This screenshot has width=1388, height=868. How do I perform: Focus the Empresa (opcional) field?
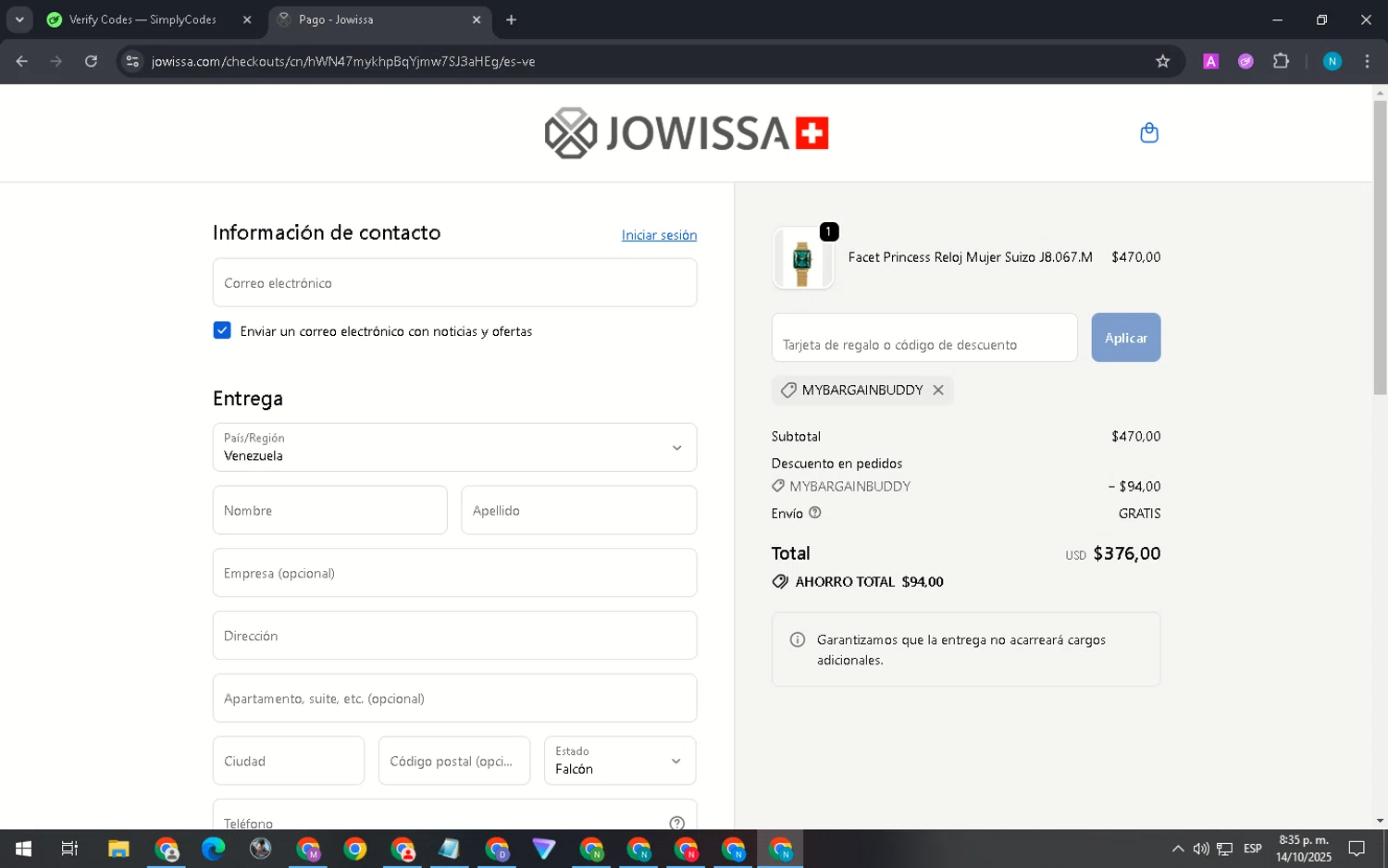coord(454,573)
